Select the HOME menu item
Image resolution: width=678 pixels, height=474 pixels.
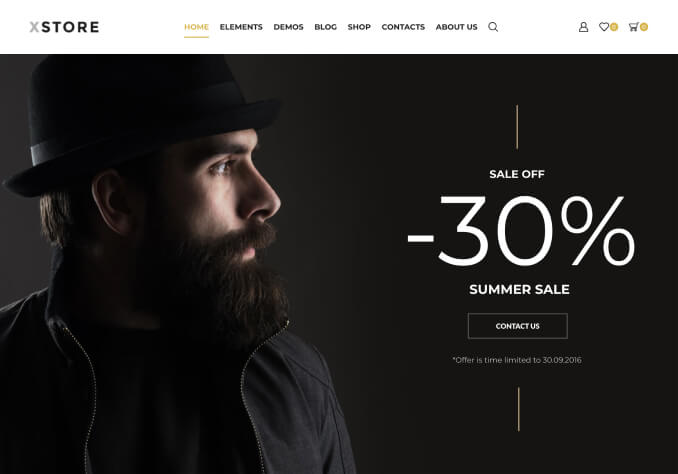coord(196,27)
